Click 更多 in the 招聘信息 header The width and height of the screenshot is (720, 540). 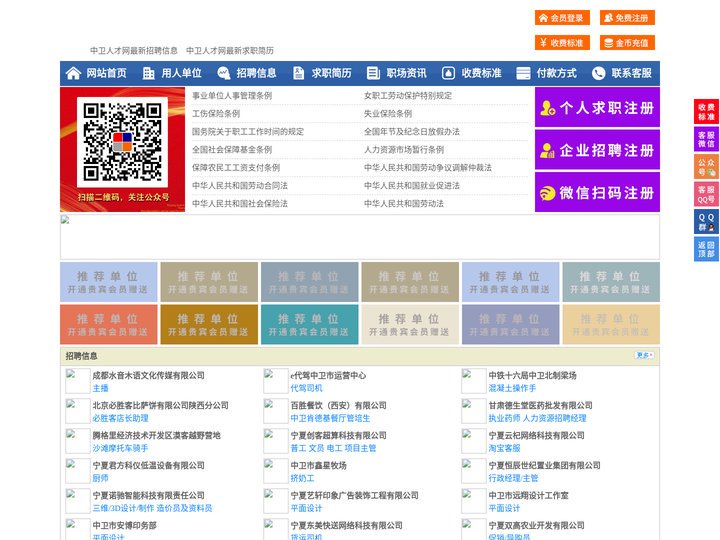pyautogui.click(x=644, y=355)
